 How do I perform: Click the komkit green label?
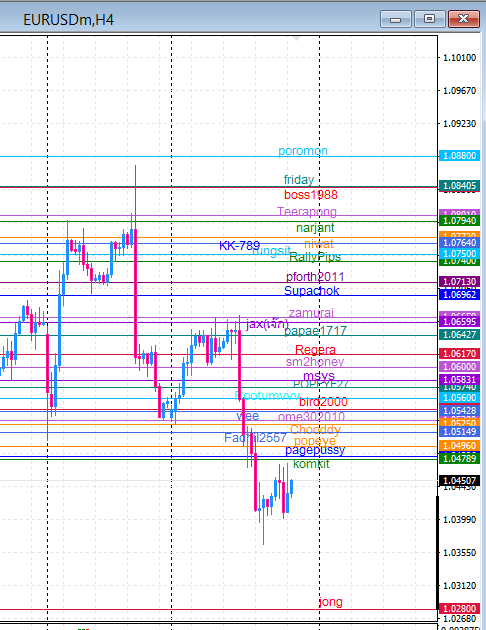pyautogui.click(x=311, y=464)
